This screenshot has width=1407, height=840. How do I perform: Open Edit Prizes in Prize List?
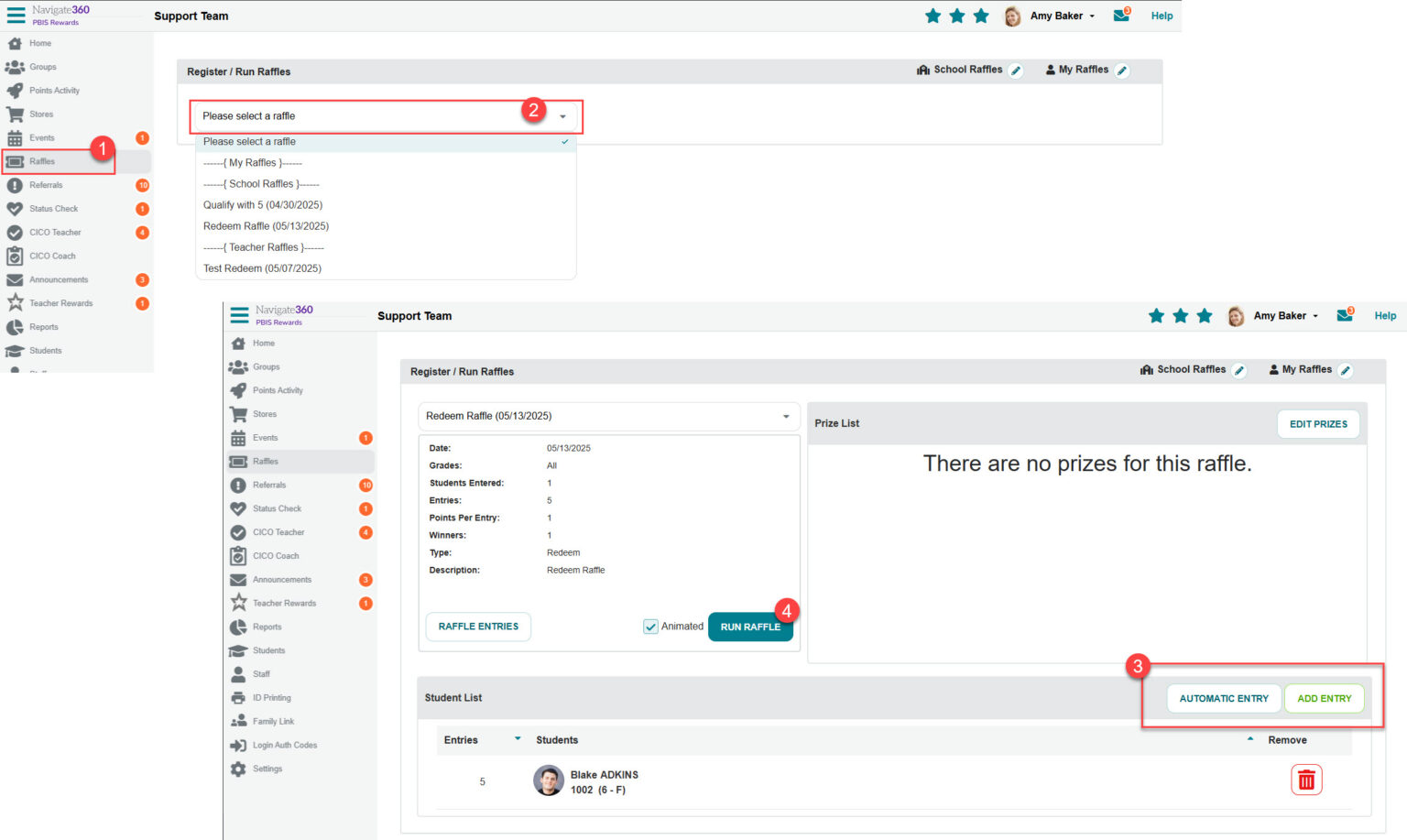(x=1317, y=424)
